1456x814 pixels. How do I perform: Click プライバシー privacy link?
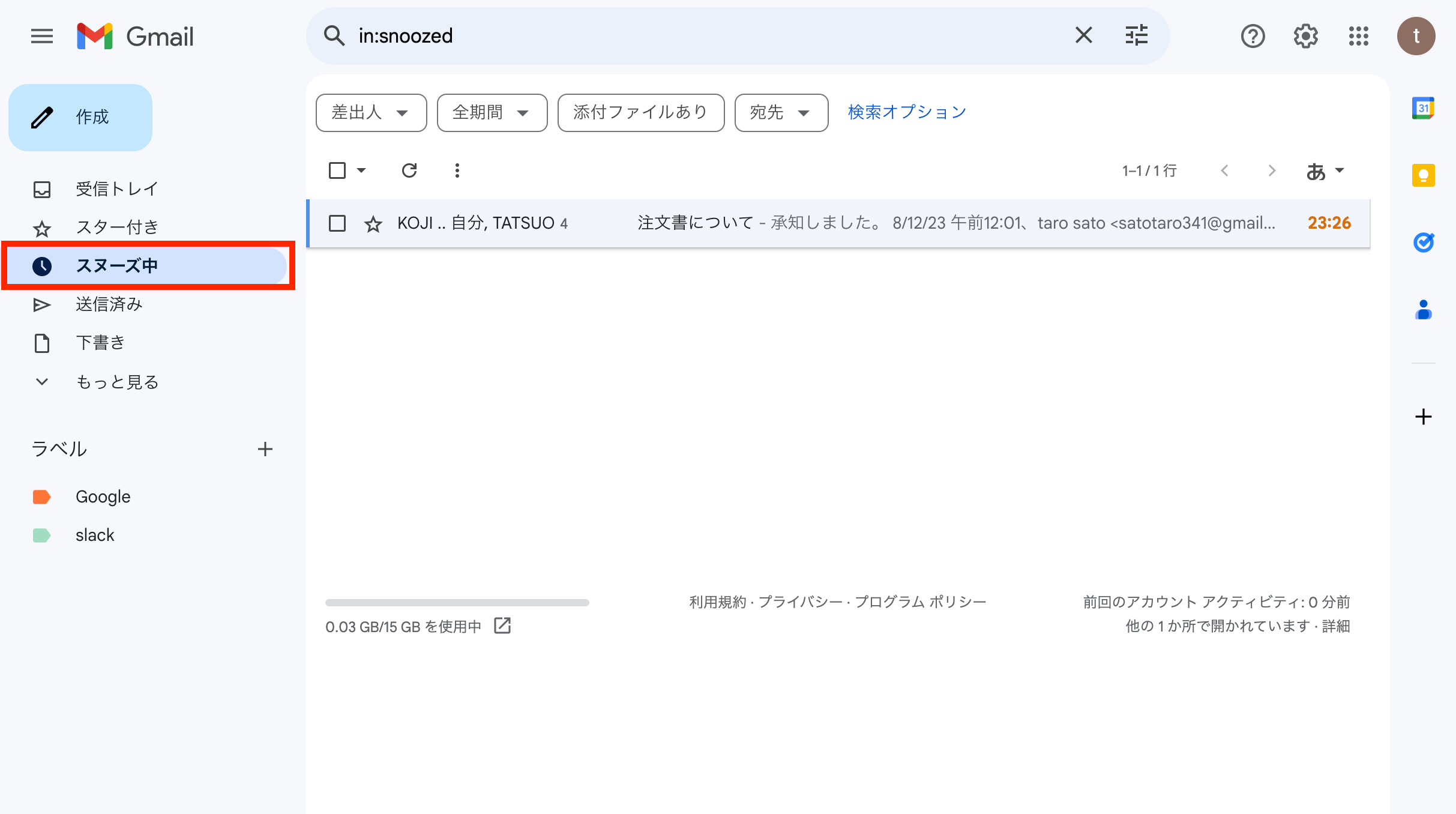(x=801, y=602)
